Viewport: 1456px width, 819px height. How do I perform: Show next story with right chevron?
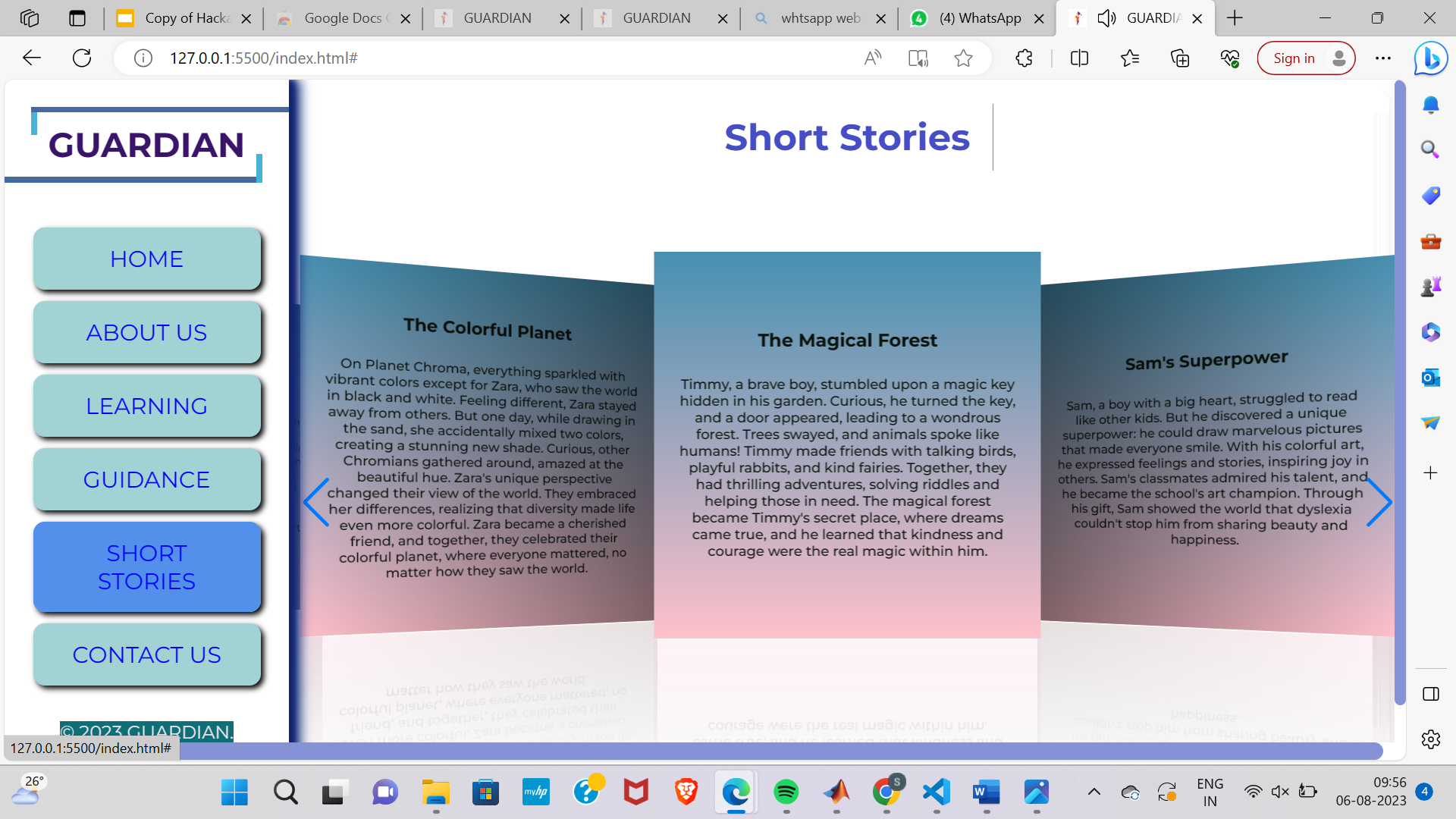pyautogui.click(x=1378, y=502)
